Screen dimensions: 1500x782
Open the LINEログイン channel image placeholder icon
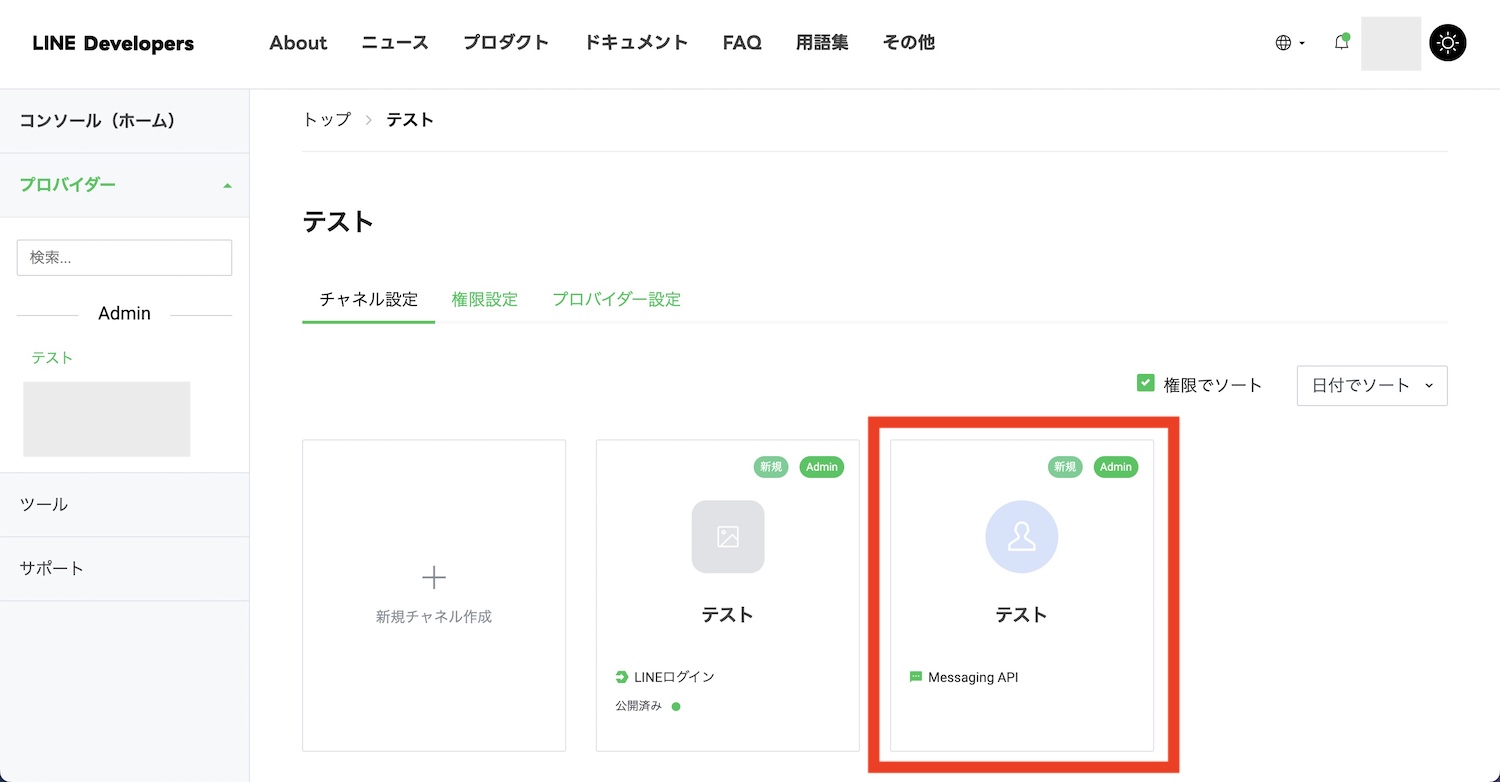tap(728, 537)
